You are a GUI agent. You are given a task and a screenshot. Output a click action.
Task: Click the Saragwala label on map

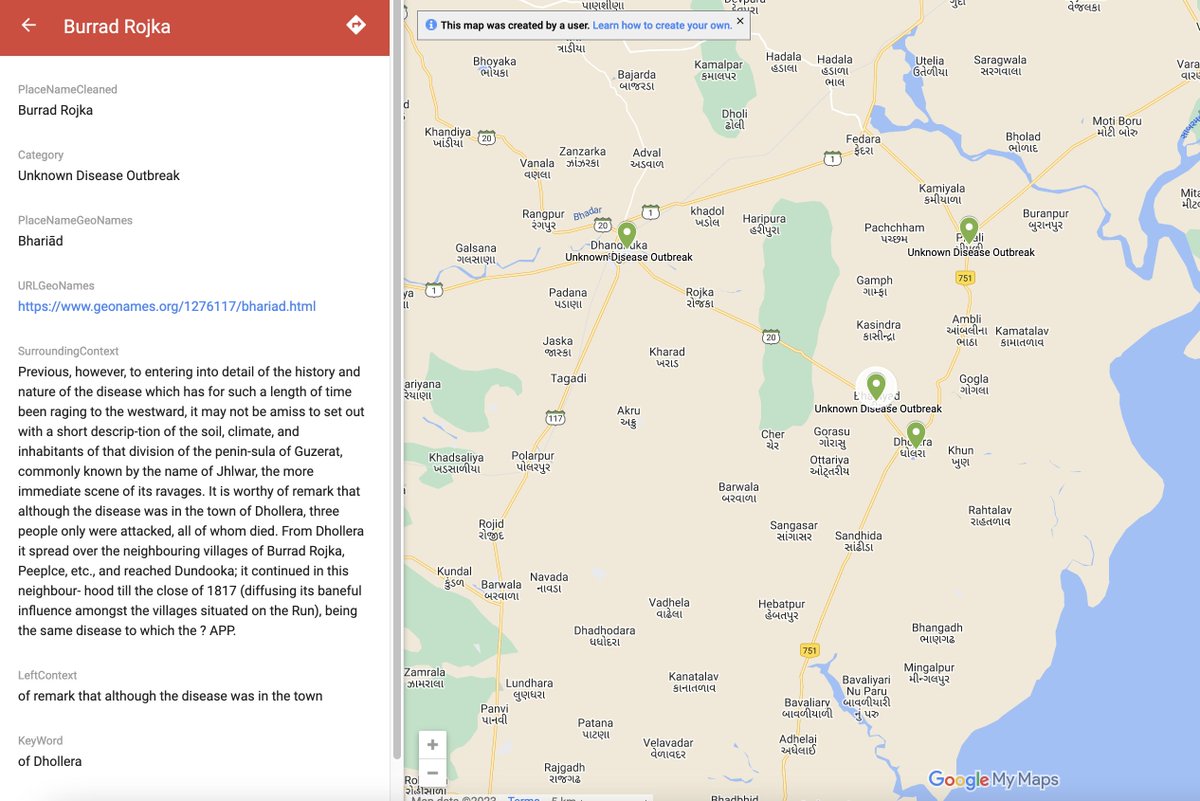coord(1000,66)
